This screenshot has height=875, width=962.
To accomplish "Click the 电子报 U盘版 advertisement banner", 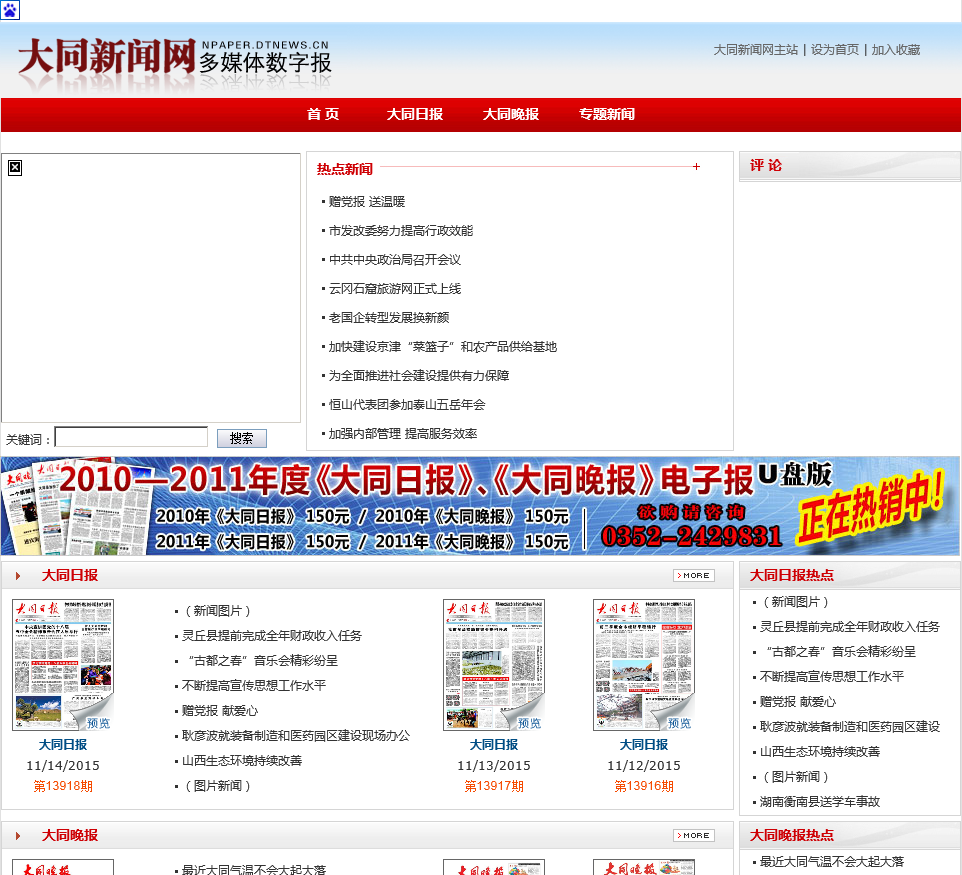I will [480, 506].
